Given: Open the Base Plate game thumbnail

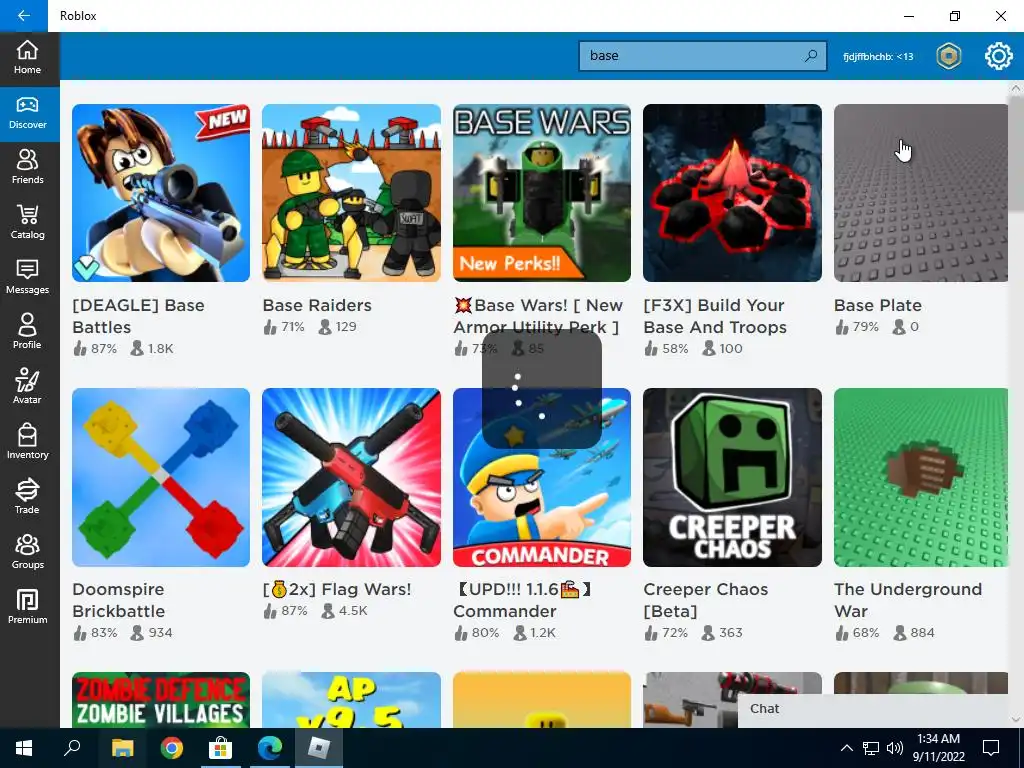Looking at the screenshot, I should pyautogui.click(x=921, y=193).
